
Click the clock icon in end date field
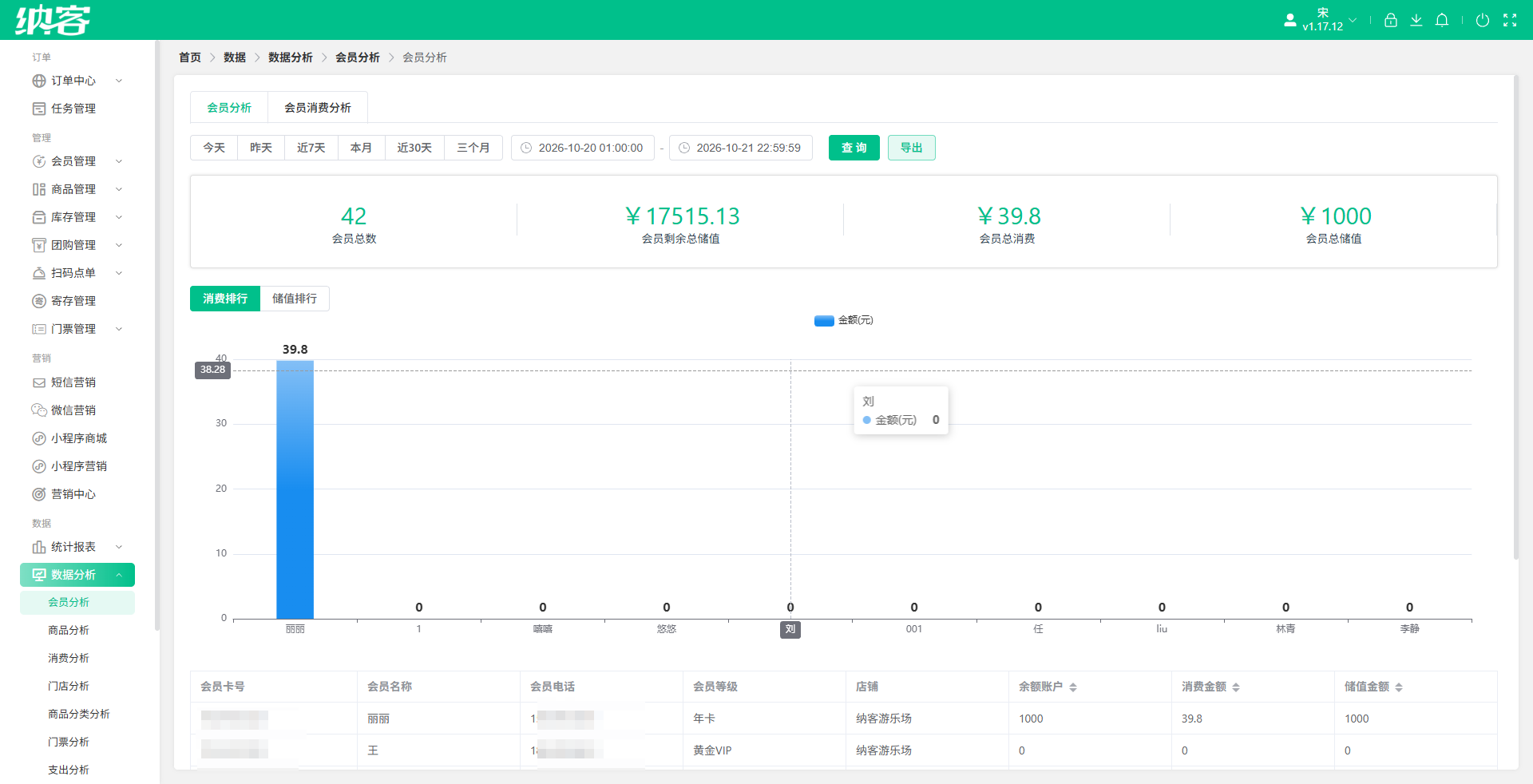[x=684, y=148]
